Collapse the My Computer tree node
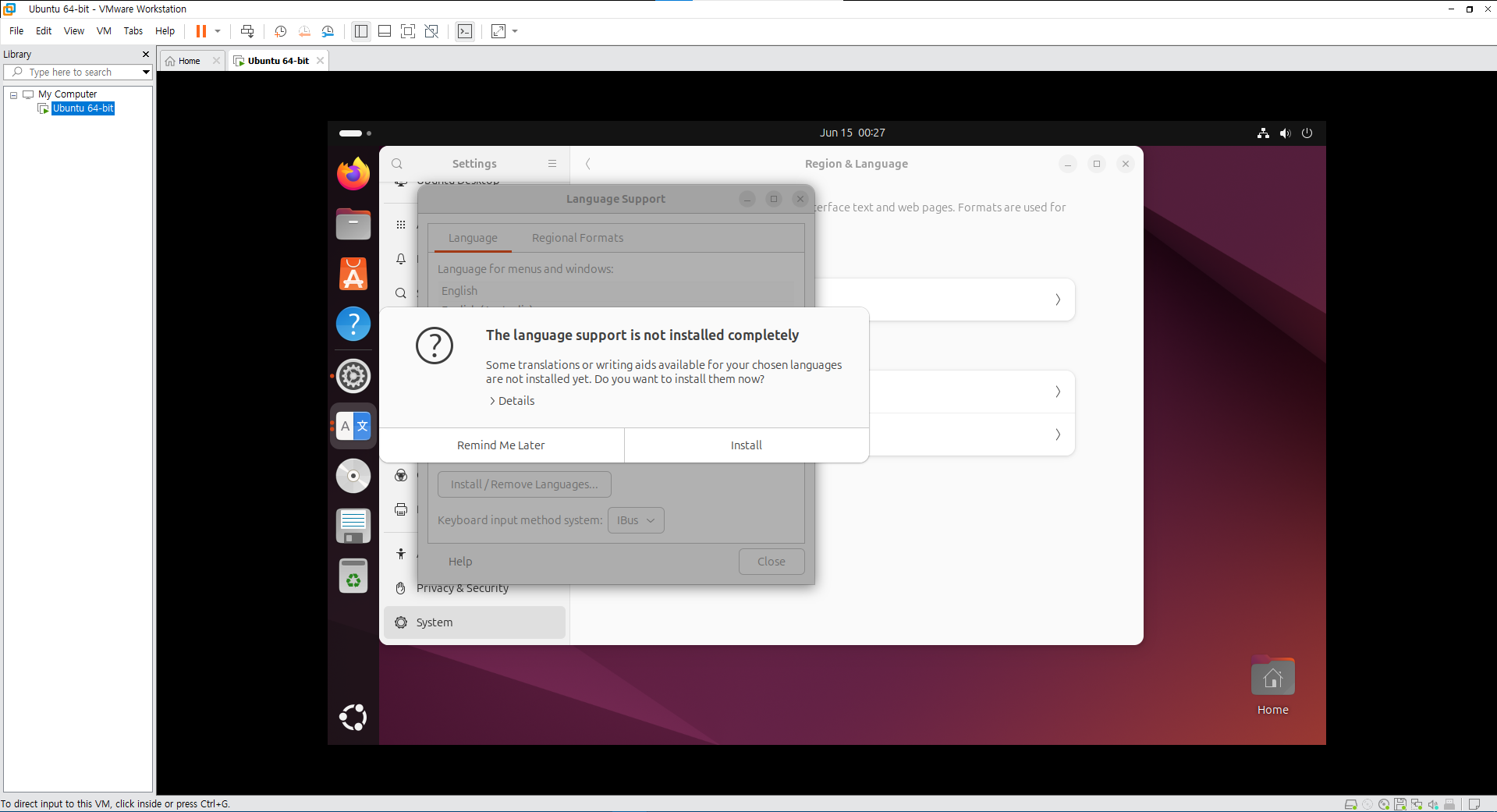Screen dimensions: 1497x812 (13, 94)
